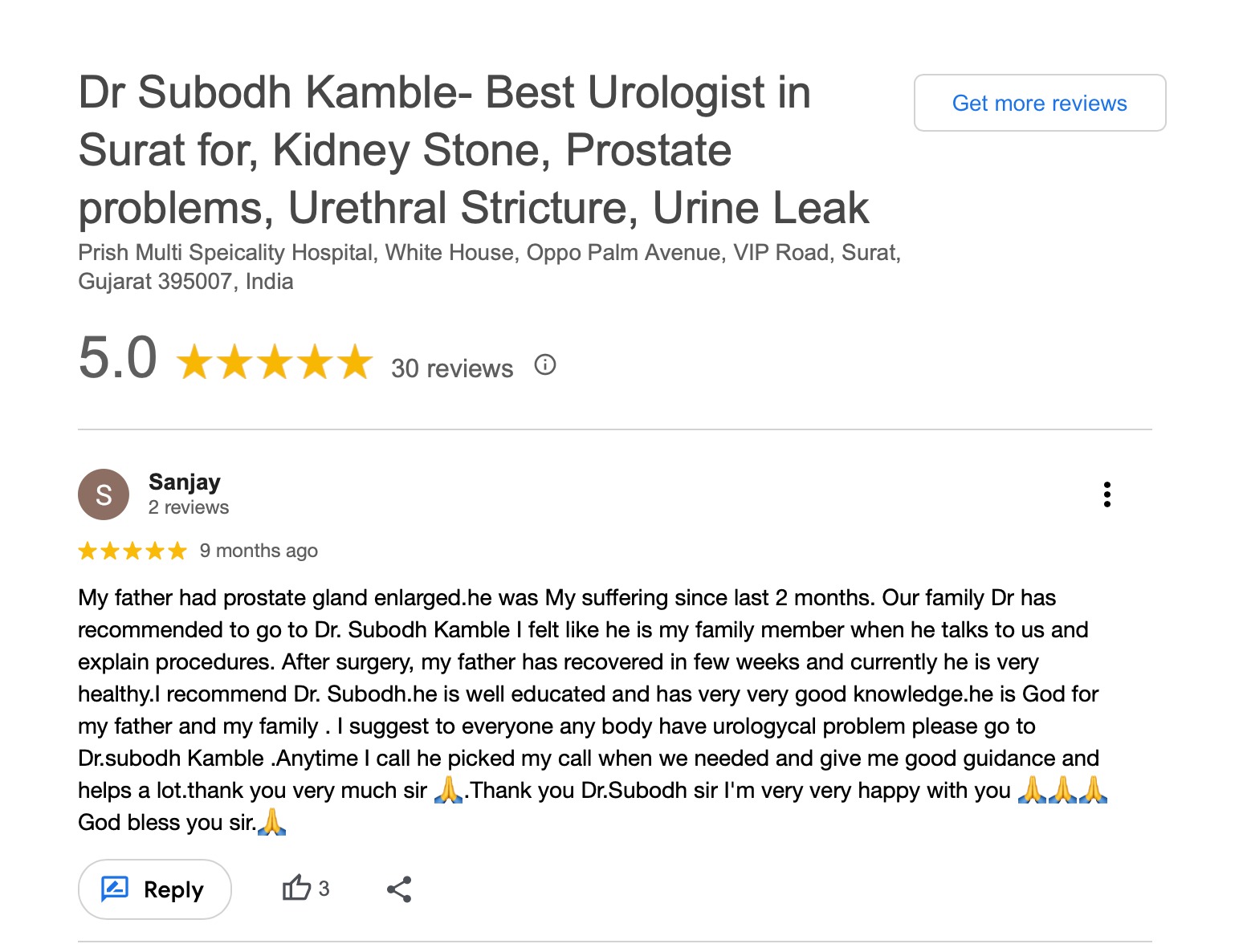Screen dimensions: 1243x952
Task: Open Sanjay's round profile avatar
Action: coord(104,494)
